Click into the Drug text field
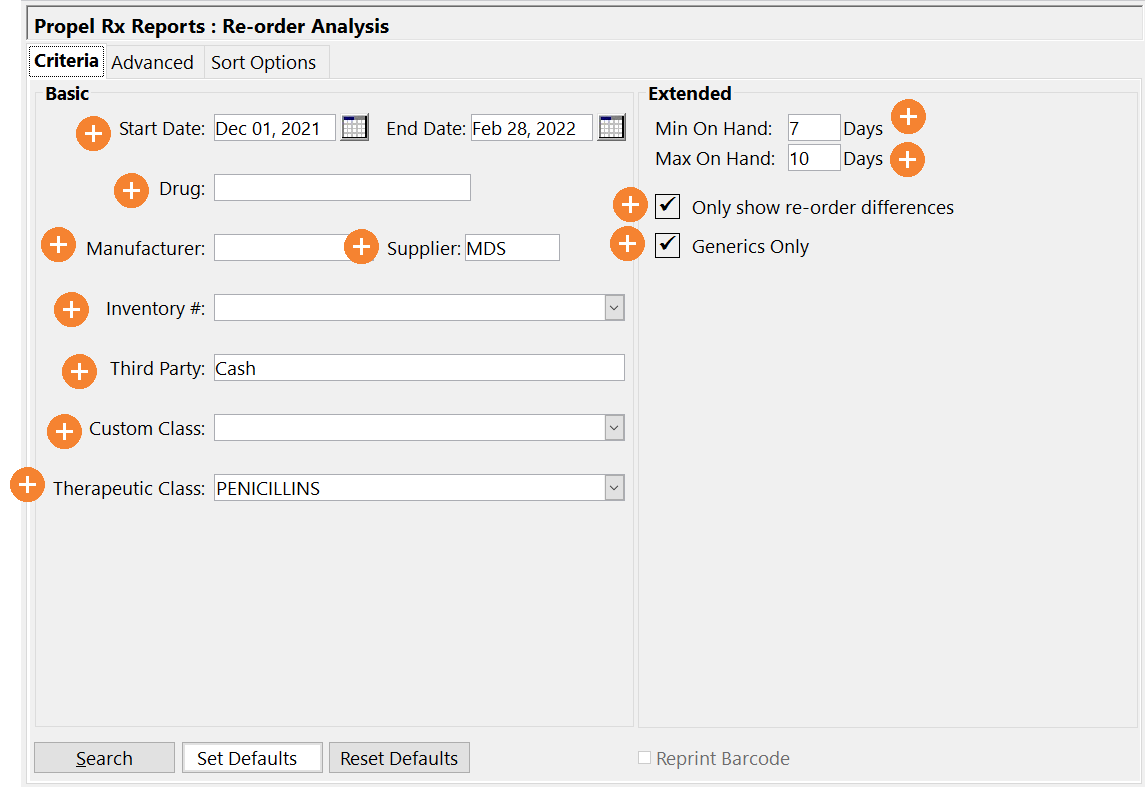Image resolution: width=1145 pixels, height=787 pixels. [342, 188]
